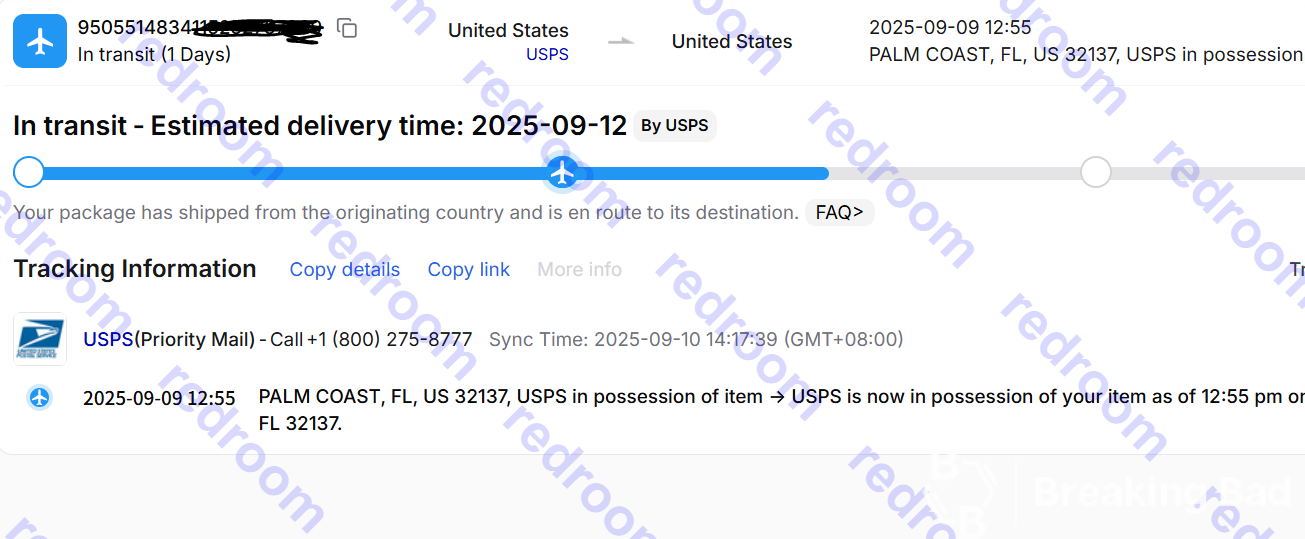Click the By USPS badge
The width and height of the screenshot is (1305, 539).
tap(675, 126)
